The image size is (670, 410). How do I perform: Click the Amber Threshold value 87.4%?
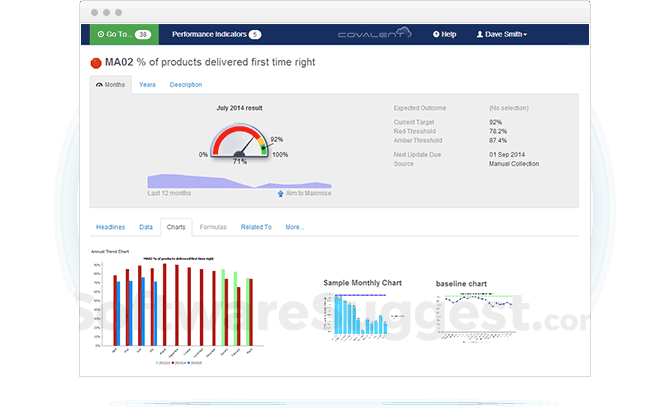click(498, 140)
